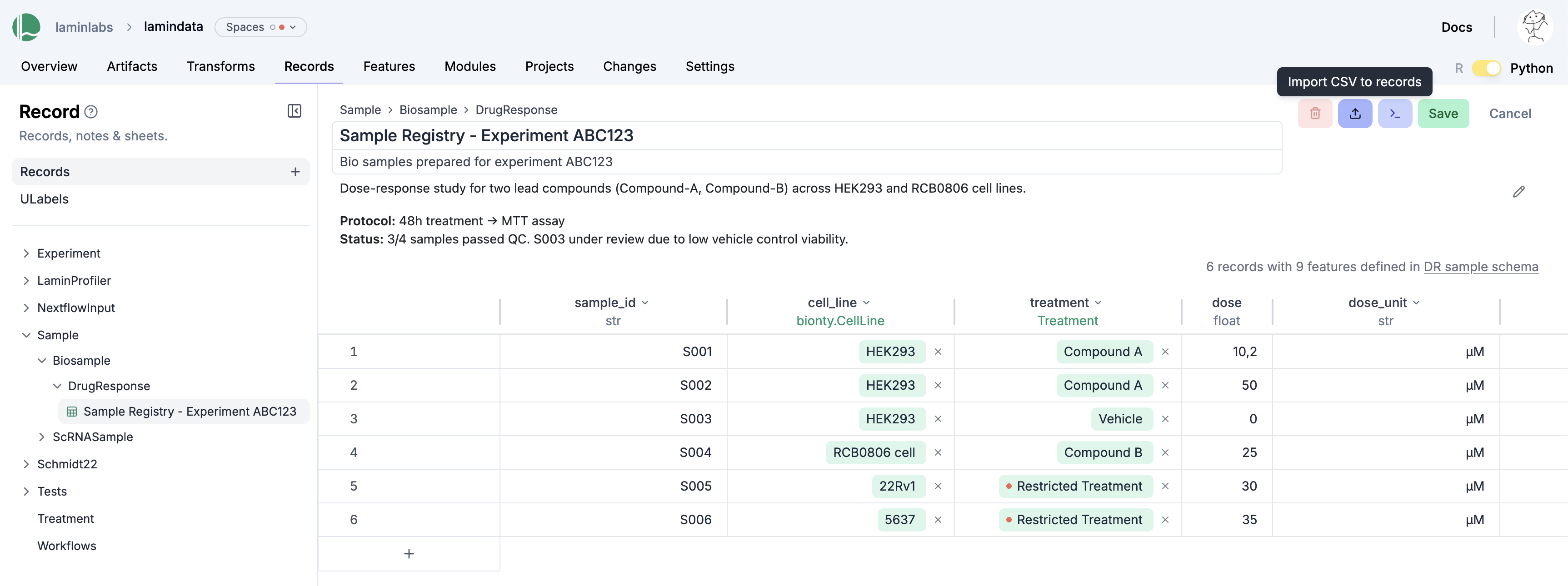
Task: Collapse the DrugResponse tree node
Action: pyautogui.click(x=57, y=386)
